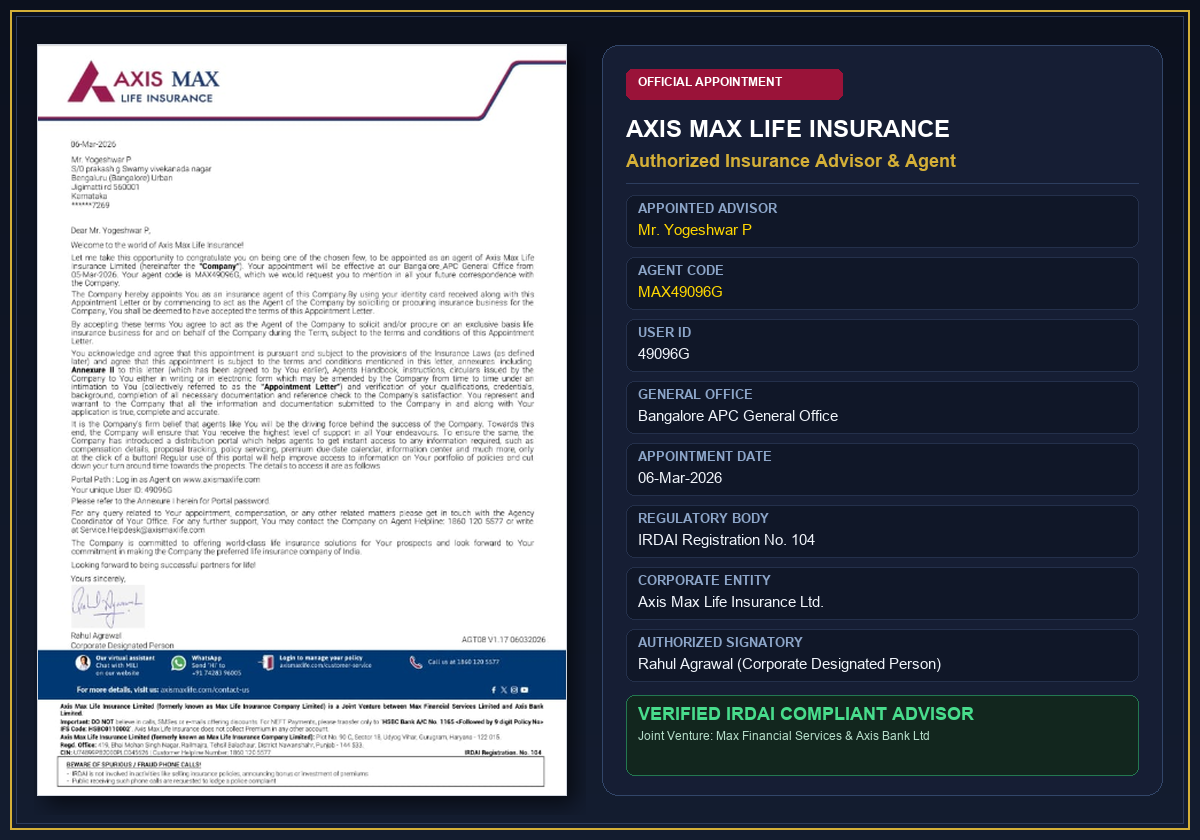The height and width of the screenshot is (840, 1200).
Task: Click the login door icon in footer
Action: coord(266,662)
